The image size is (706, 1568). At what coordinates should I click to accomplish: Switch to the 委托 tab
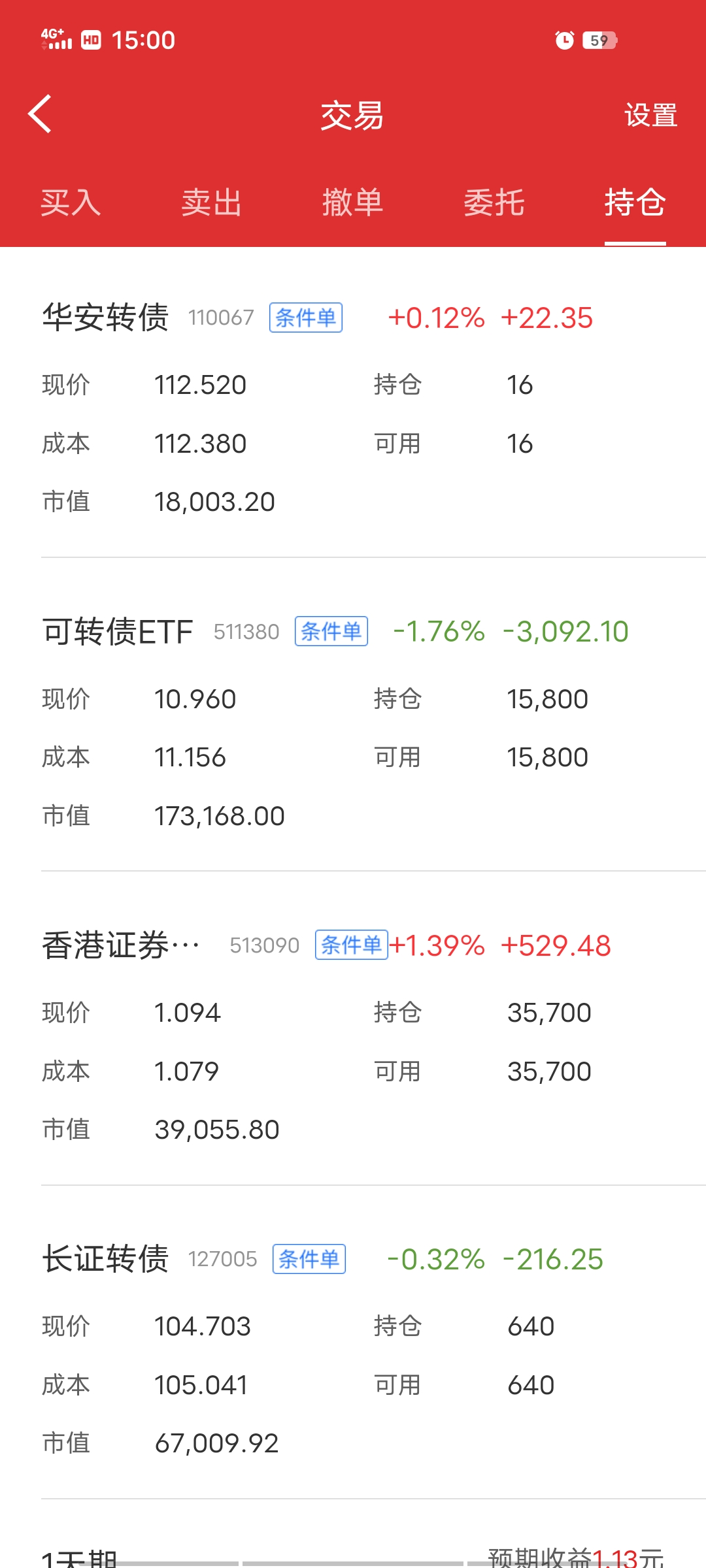[x=494, y=203]
